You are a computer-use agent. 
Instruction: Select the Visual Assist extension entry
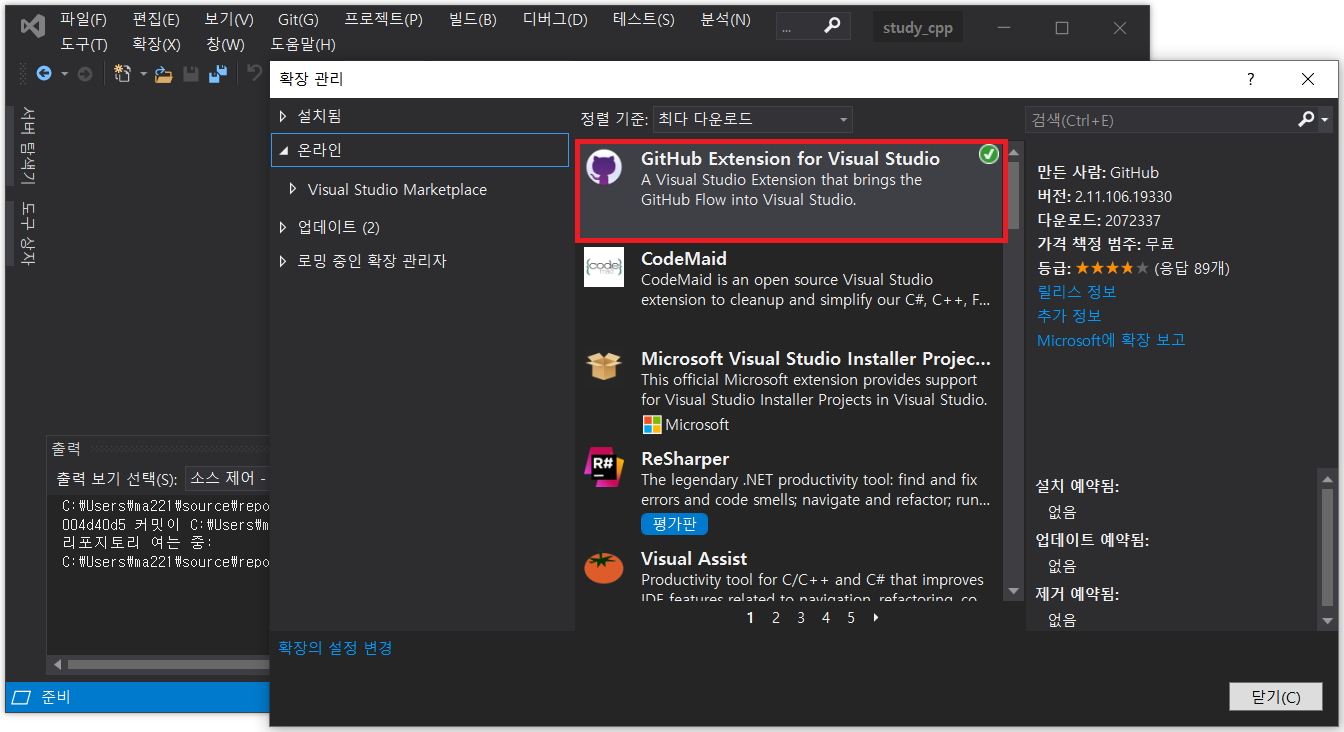tap(789, 573)
